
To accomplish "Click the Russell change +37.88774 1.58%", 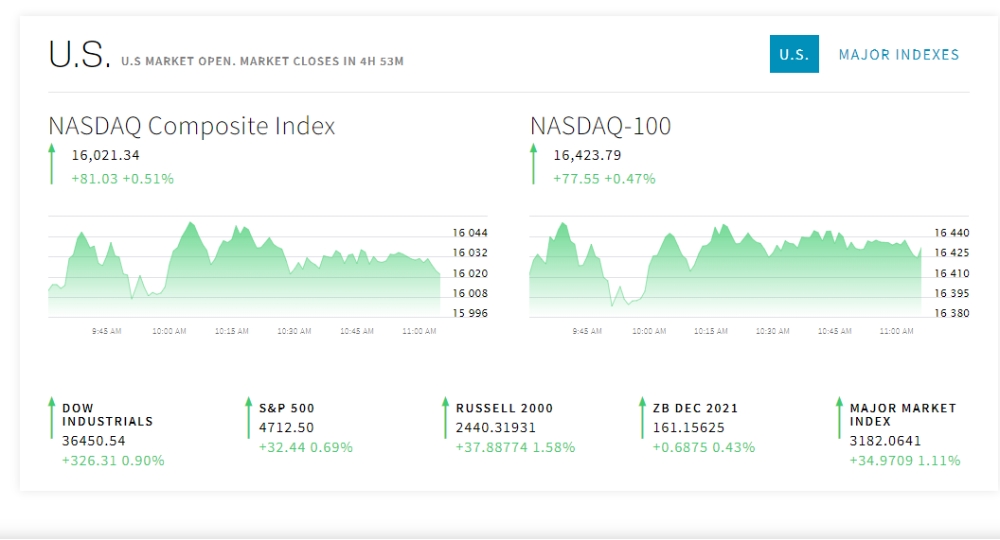I will pyautogui.click(x=515, y=447).
